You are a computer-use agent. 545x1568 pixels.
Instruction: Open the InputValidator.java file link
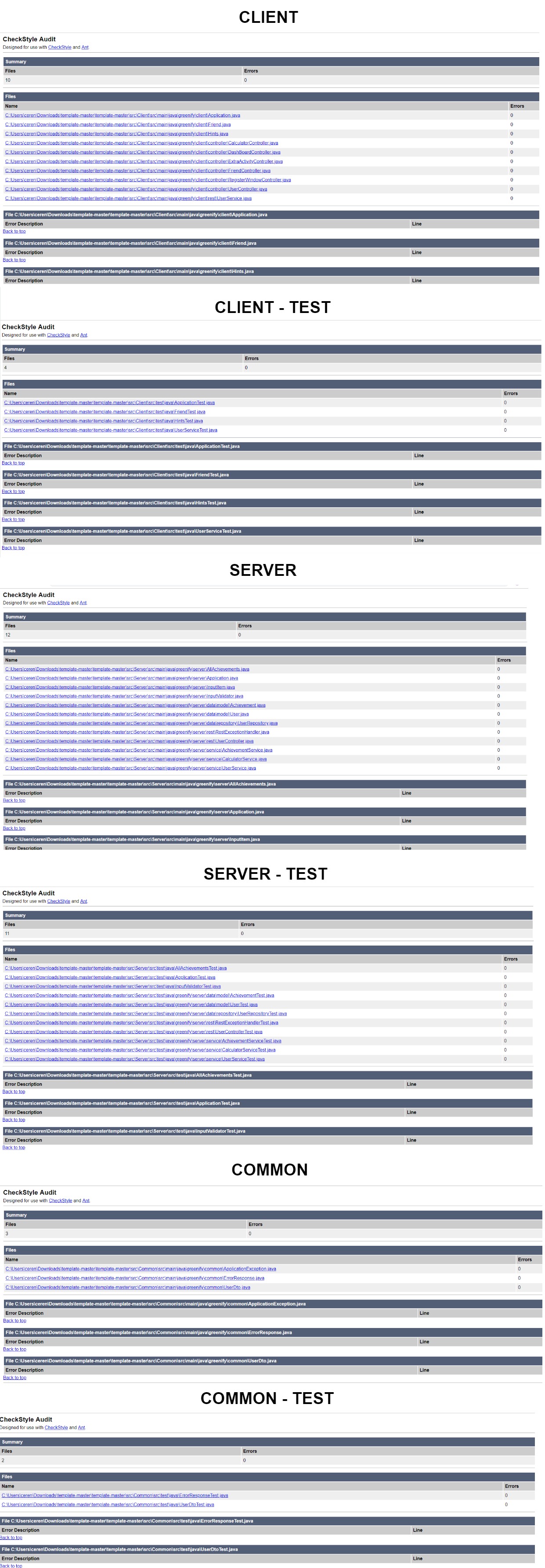124,696
